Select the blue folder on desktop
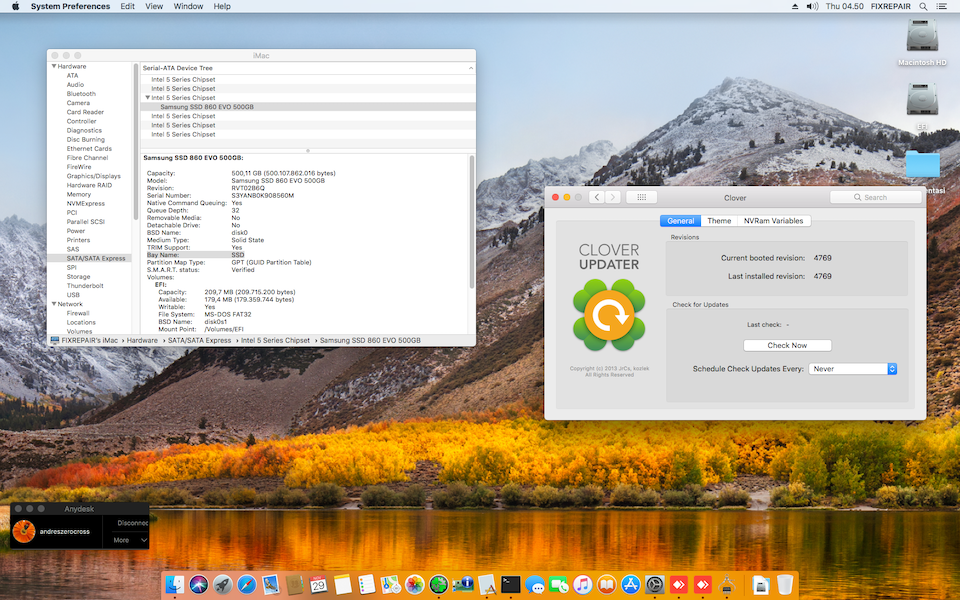 [x=922, y=164]
